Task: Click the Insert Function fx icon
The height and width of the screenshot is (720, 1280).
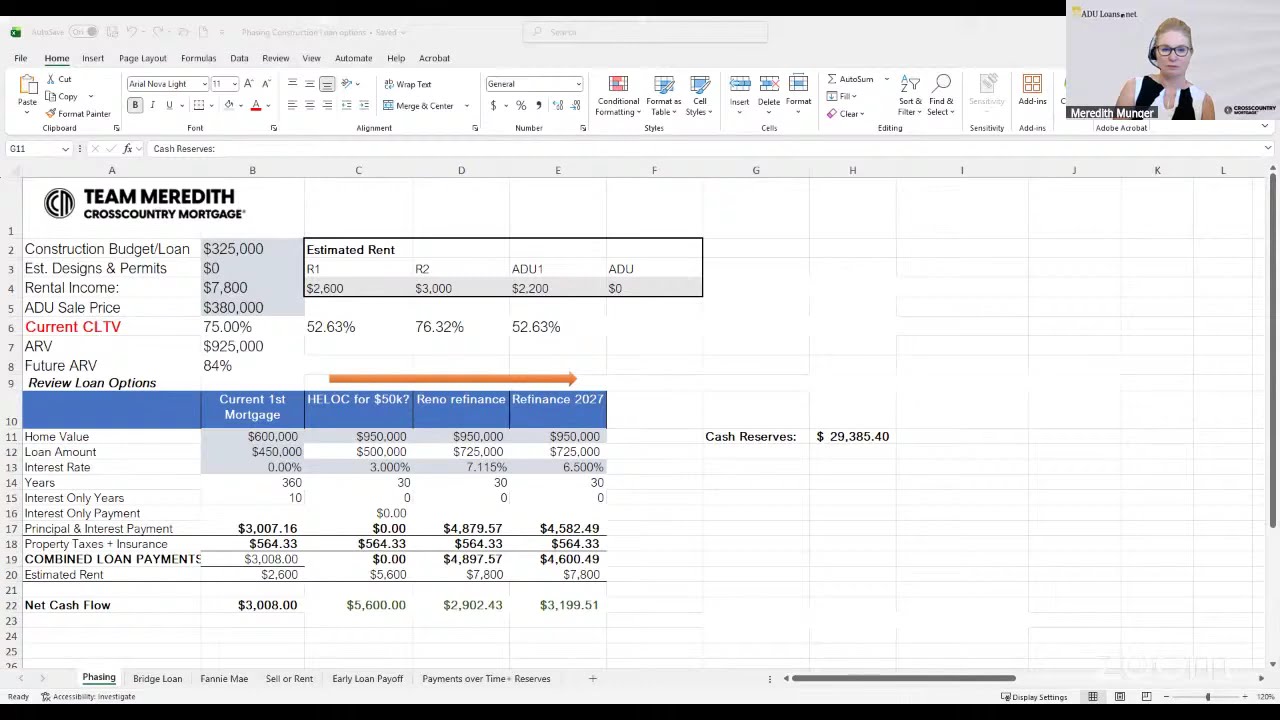Action: tap(127, 148)
